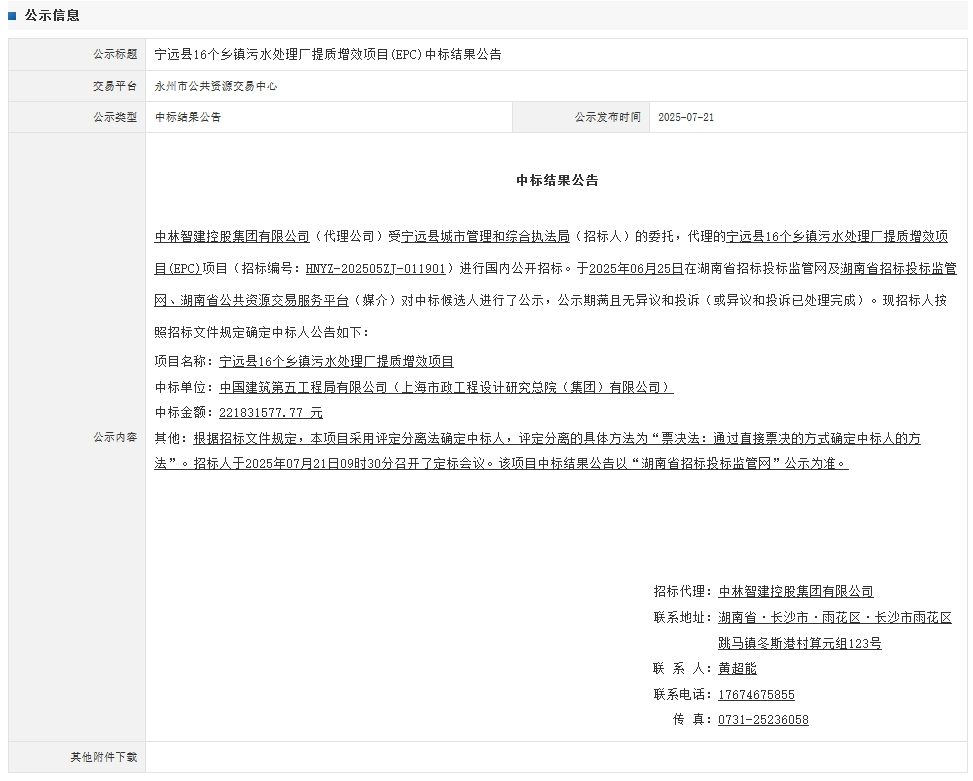Click the publish date 2025-07-21
Image resolution: width=973 pixels, height=781 pixels.
pyautogui.click(x=686, y=117)
